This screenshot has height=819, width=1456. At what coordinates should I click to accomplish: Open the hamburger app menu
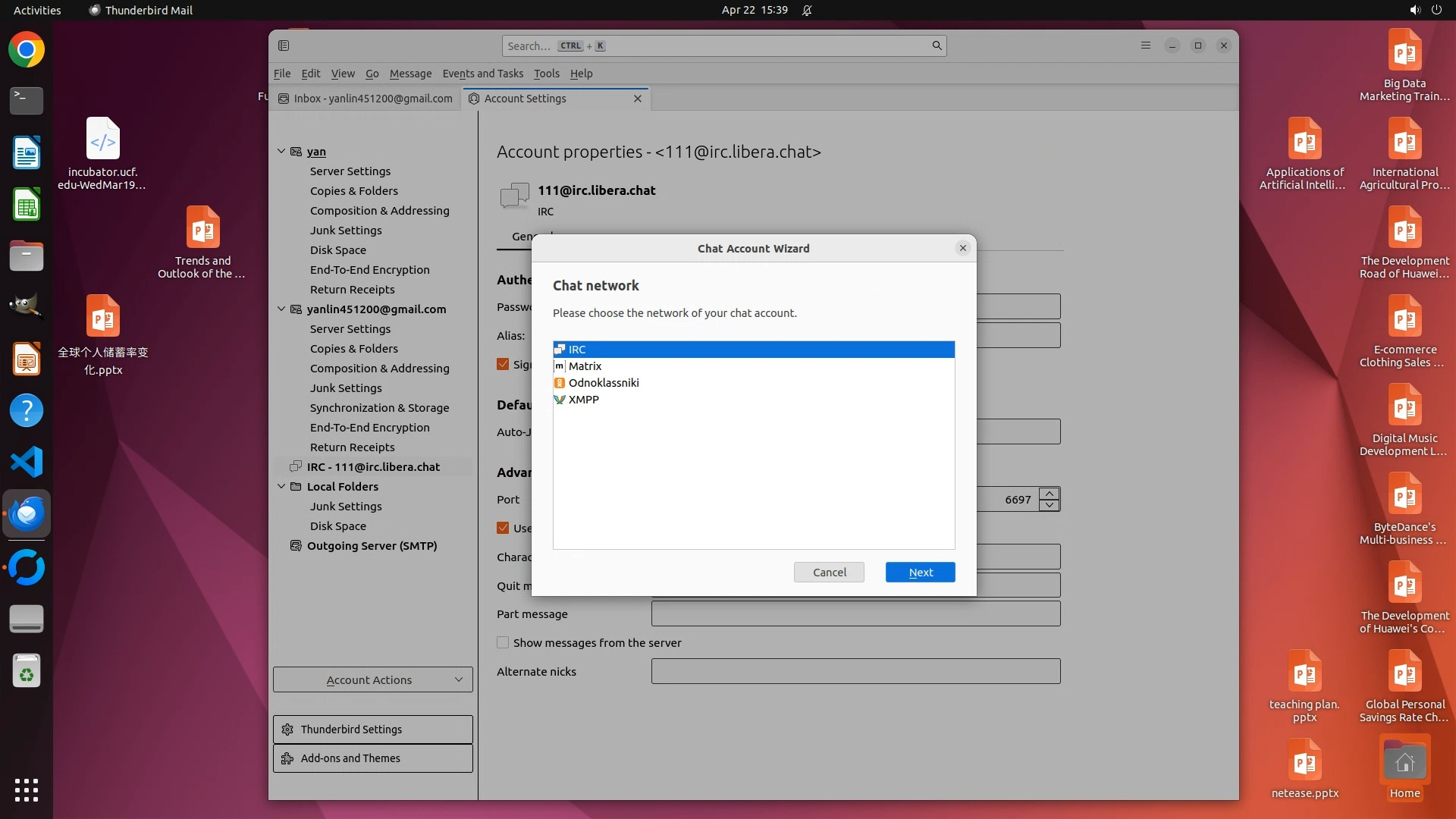coord(1145,45)
